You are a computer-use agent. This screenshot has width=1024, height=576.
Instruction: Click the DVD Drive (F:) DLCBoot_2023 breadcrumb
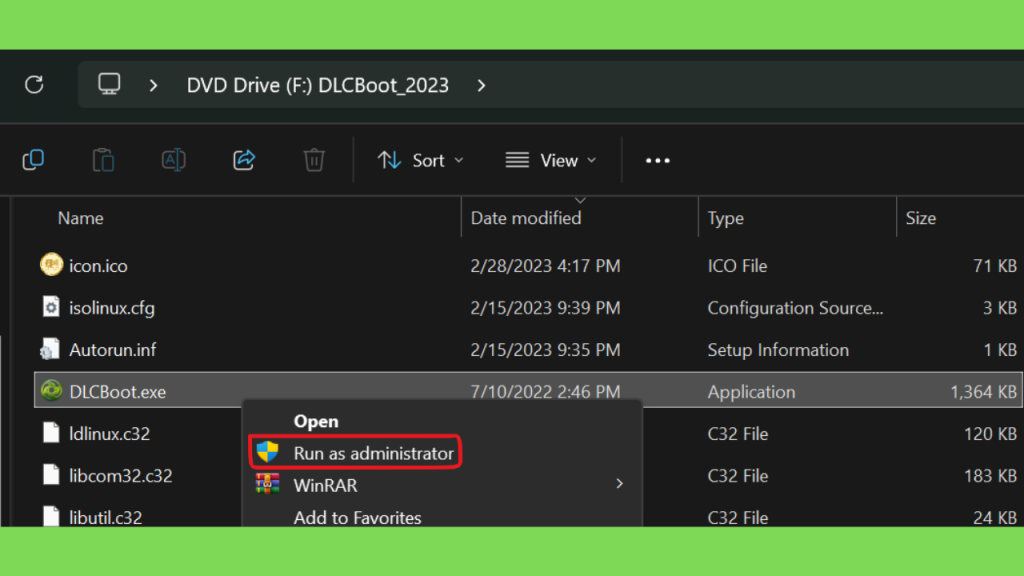318,86
